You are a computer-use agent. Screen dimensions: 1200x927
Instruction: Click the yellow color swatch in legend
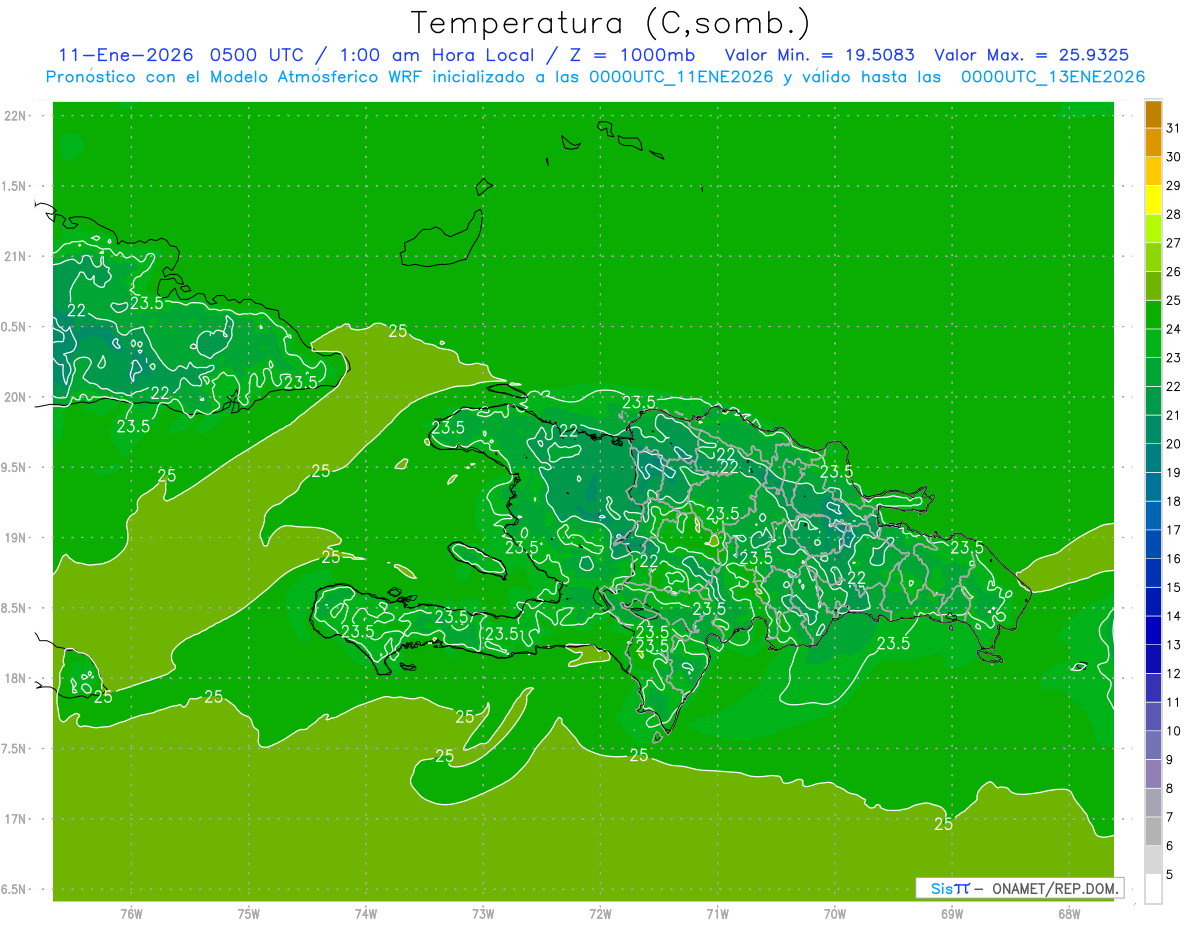[x=1153, y=200]
